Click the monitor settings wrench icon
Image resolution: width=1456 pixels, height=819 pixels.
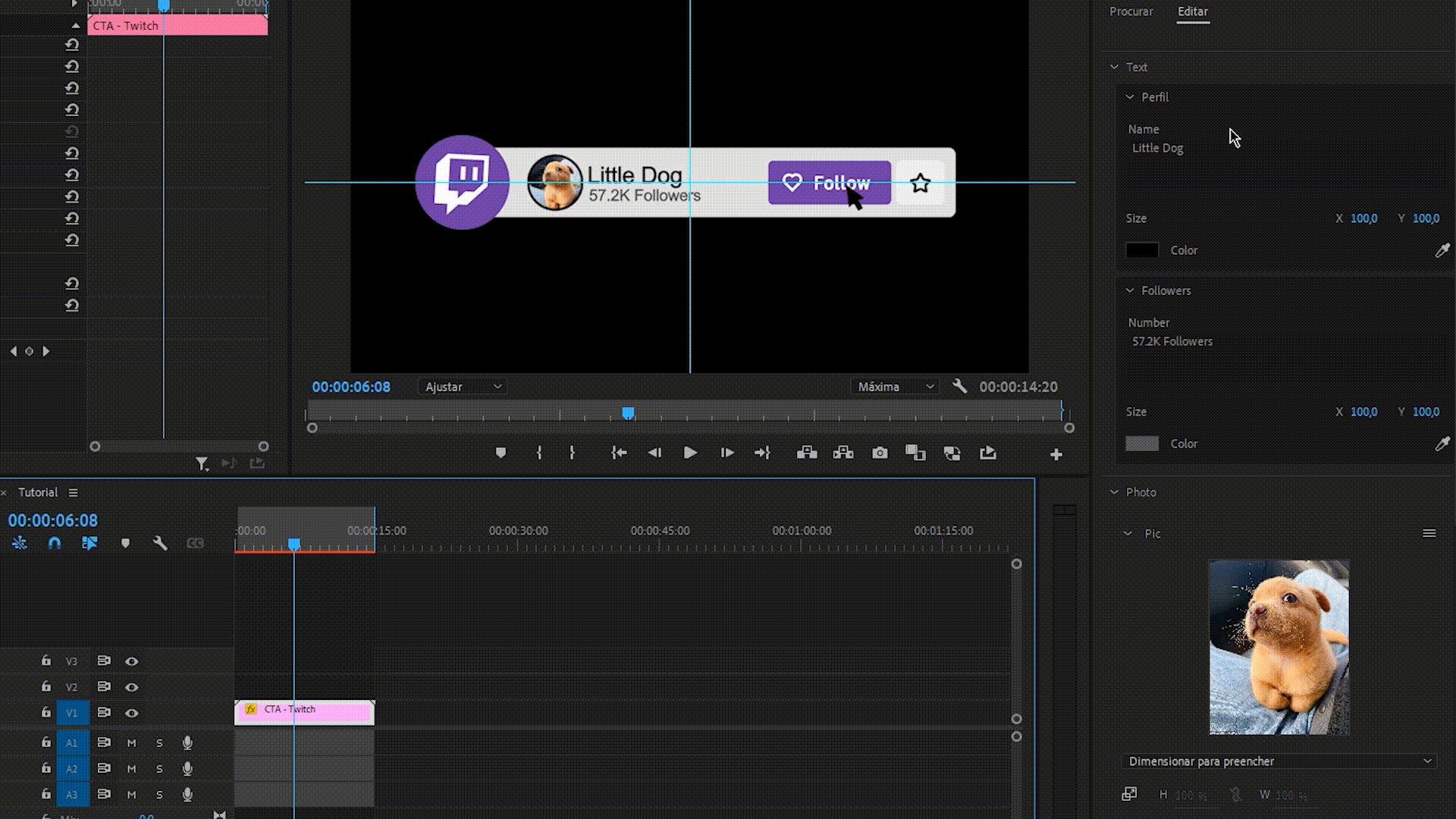tap(959, 386)
